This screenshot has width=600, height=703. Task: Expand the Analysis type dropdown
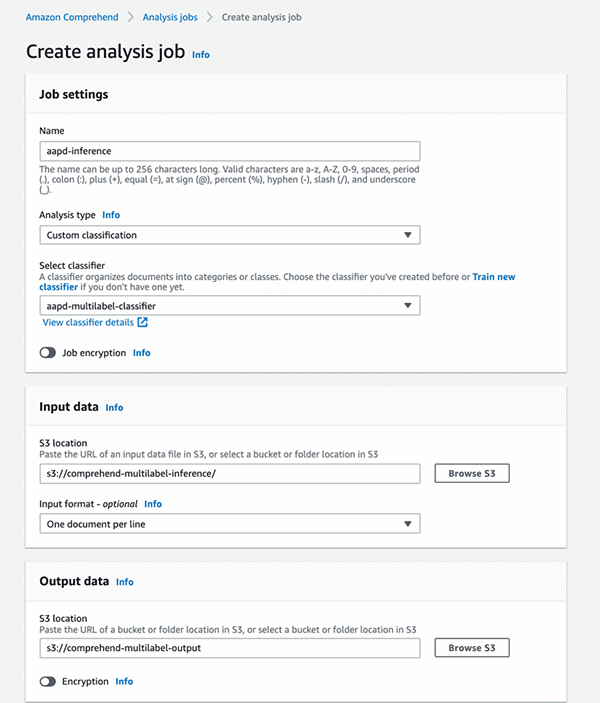229,235
